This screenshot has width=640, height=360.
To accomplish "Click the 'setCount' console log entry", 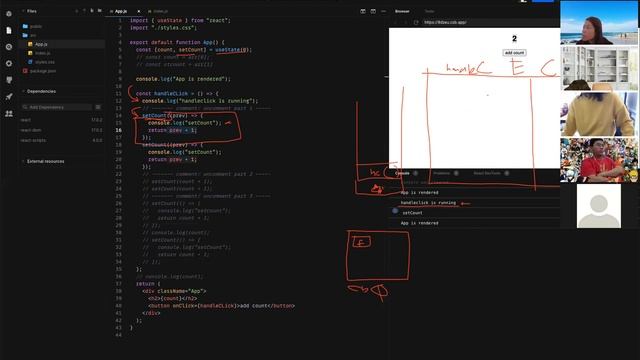I will click(x=412, y=213).
